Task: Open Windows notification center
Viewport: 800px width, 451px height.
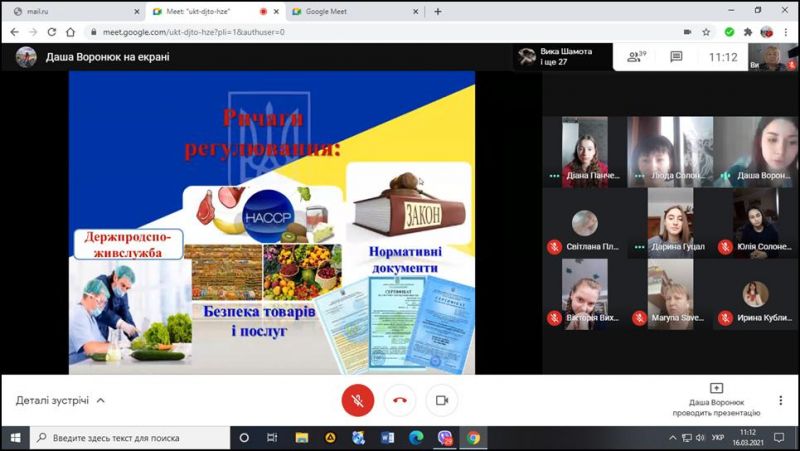Action: tap(779, 438)
